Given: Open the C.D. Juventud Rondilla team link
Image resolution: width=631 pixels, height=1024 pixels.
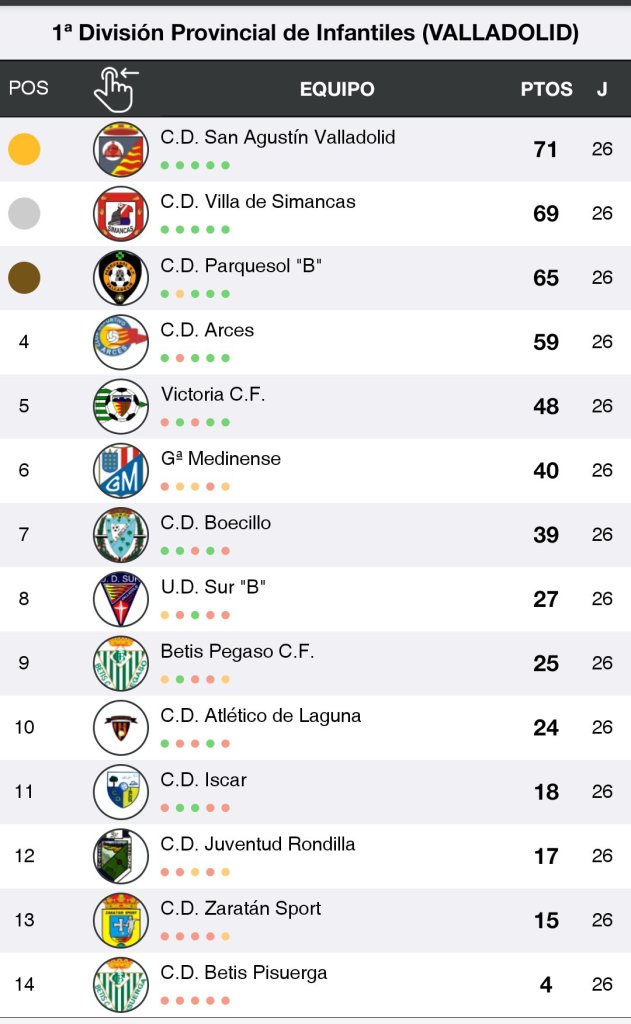Looking at the screenshot, I should coord(257,844).
